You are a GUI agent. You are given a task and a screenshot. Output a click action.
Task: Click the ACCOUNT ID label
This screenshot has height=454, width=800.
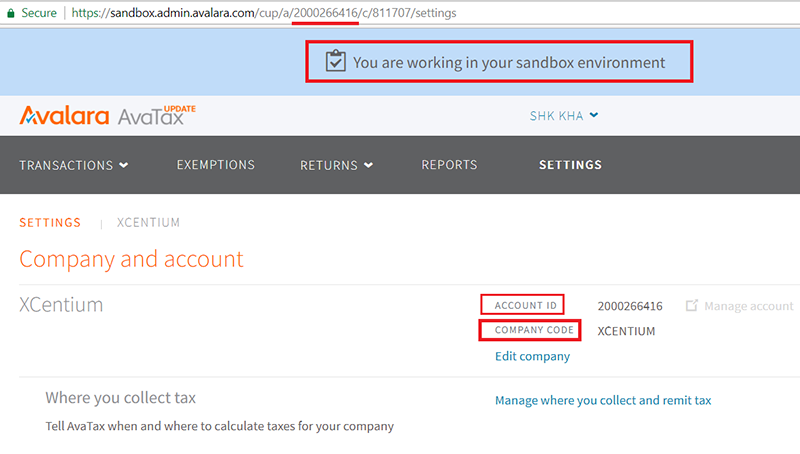pos(525,306)
